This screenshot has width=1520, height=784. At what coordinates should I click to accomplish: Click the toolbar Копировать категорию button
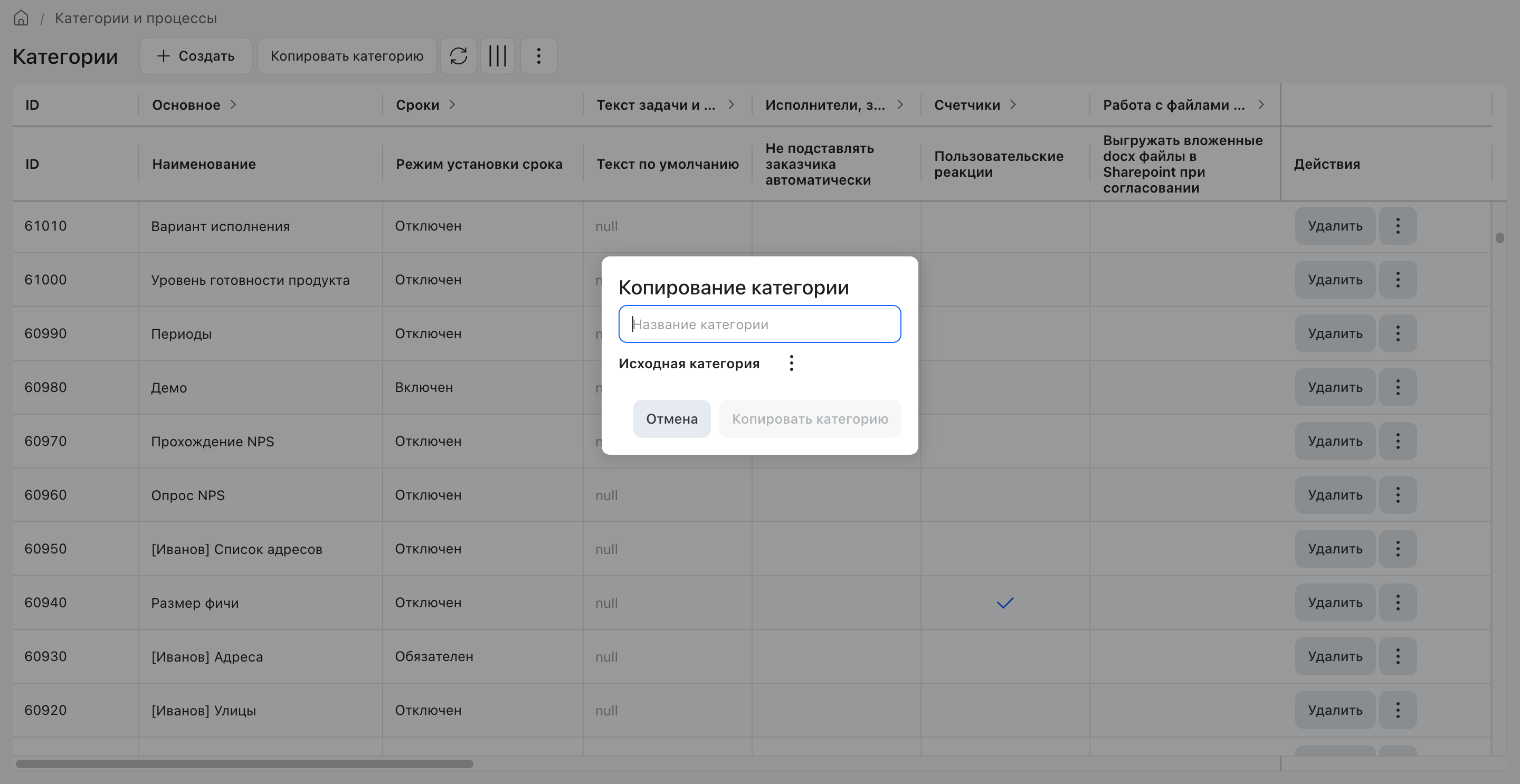coord(347,56)
